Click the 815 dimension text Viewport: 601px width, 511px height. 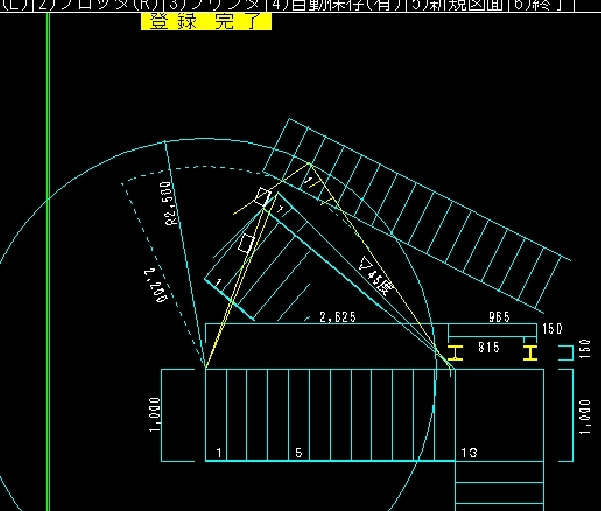tap(489, 347)
